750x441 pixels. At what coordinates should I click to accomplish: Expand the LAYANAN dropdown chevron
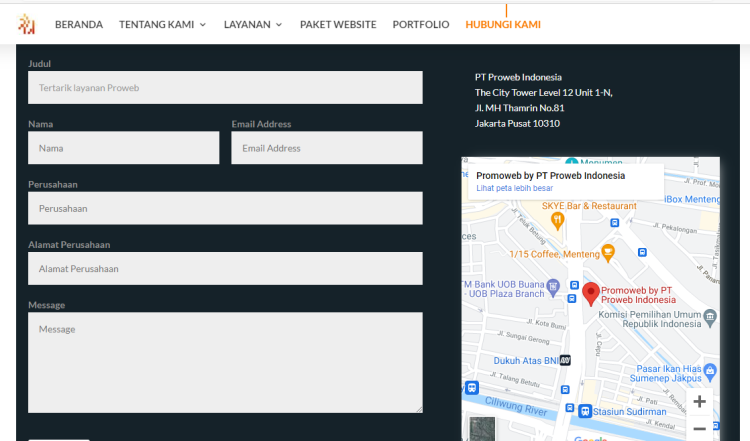click(x=279, y=25)
